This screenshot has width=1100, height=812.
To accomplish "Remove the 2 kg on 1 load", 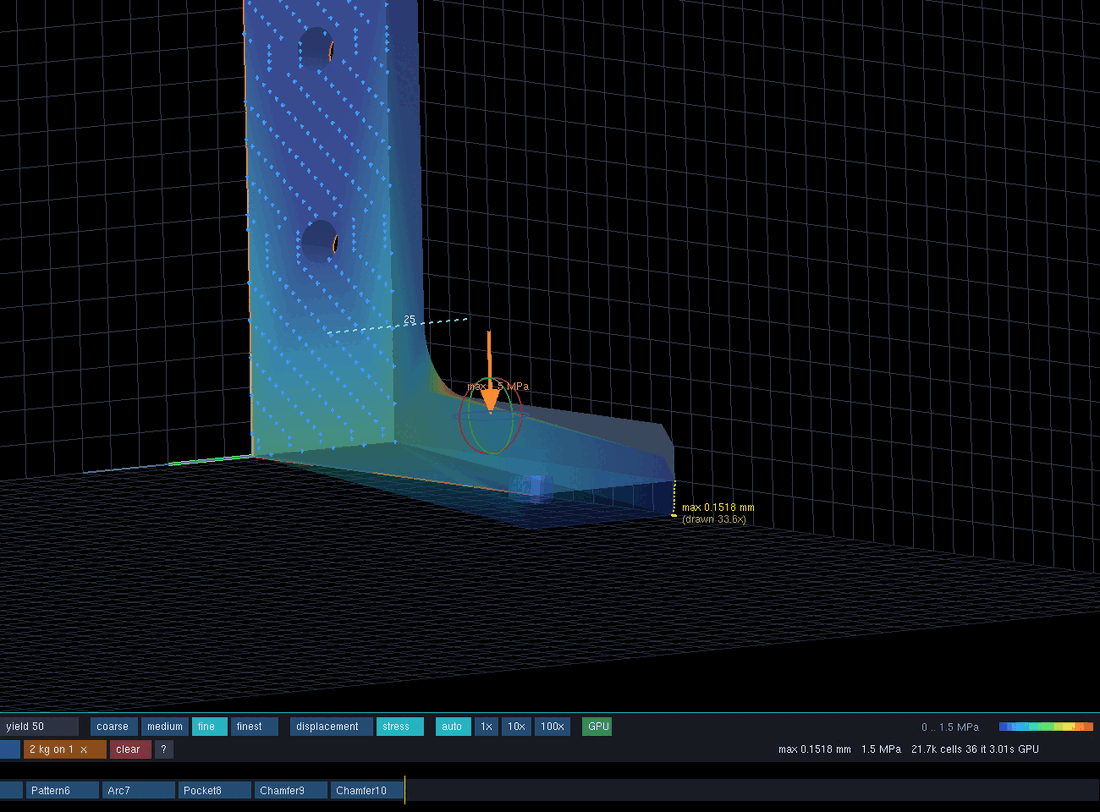I will click(83, 750).
